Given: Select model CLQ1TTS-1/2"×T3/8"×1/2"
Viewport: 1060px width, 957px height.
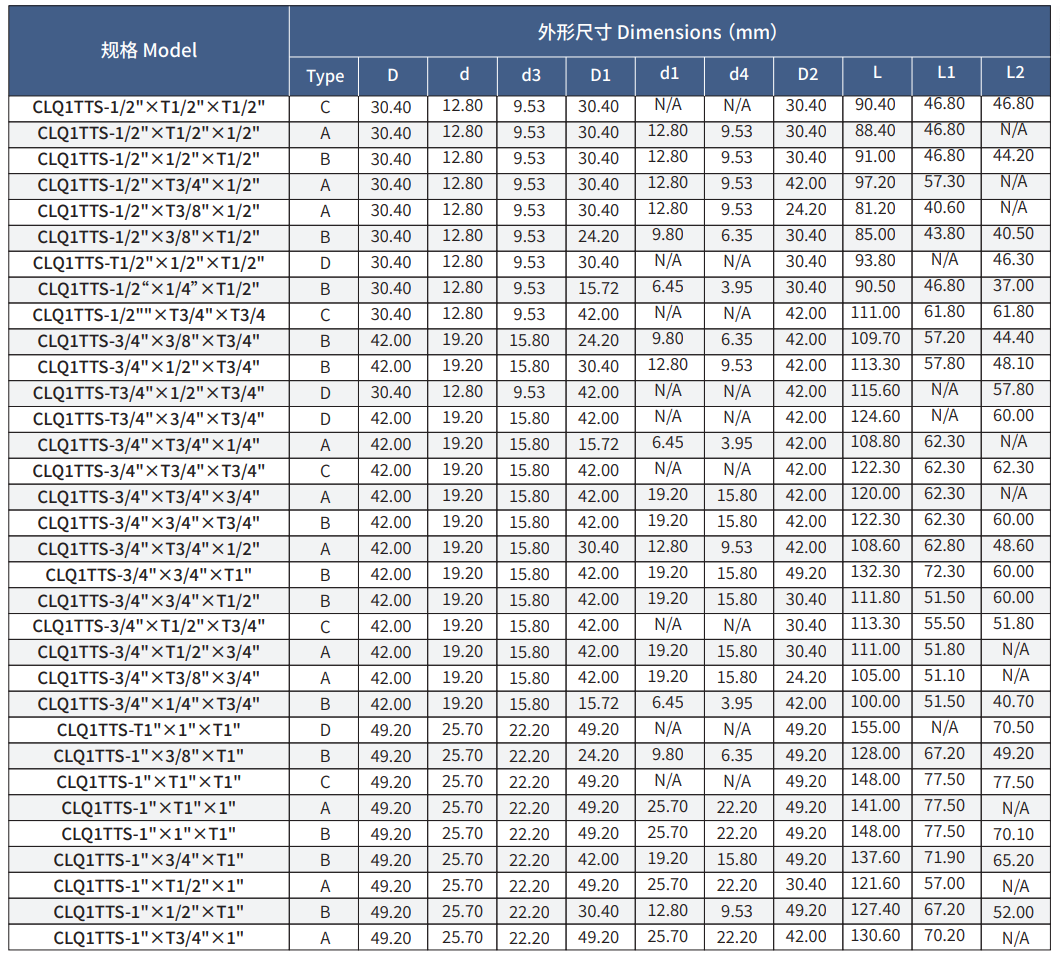Looking at the screenshot, I should pos(149,212).
